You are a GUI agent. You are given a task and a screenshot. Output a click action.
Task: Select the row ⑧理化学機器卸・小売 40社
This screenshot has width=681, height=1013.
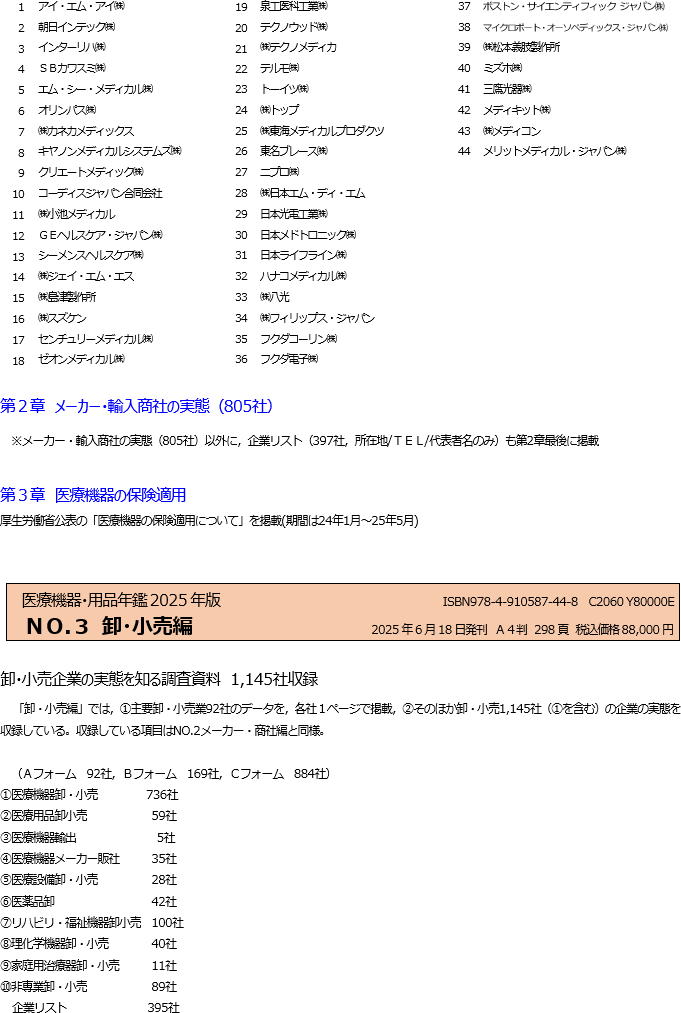click(x=89, y=944)
